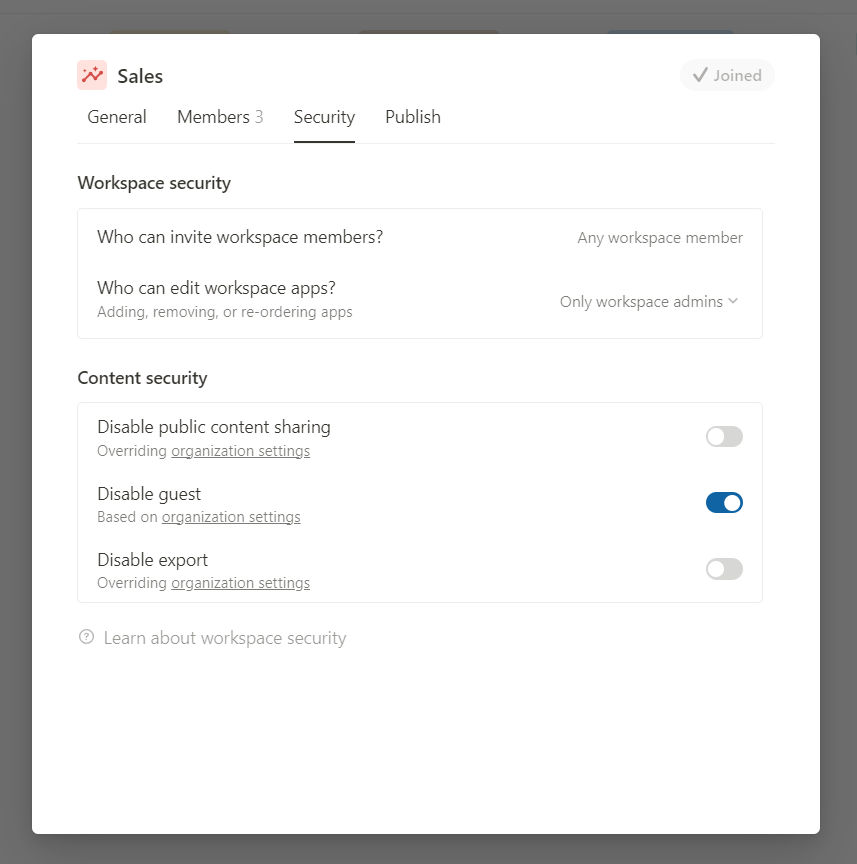Open organization settings link under Disable guest

[231, 517]
